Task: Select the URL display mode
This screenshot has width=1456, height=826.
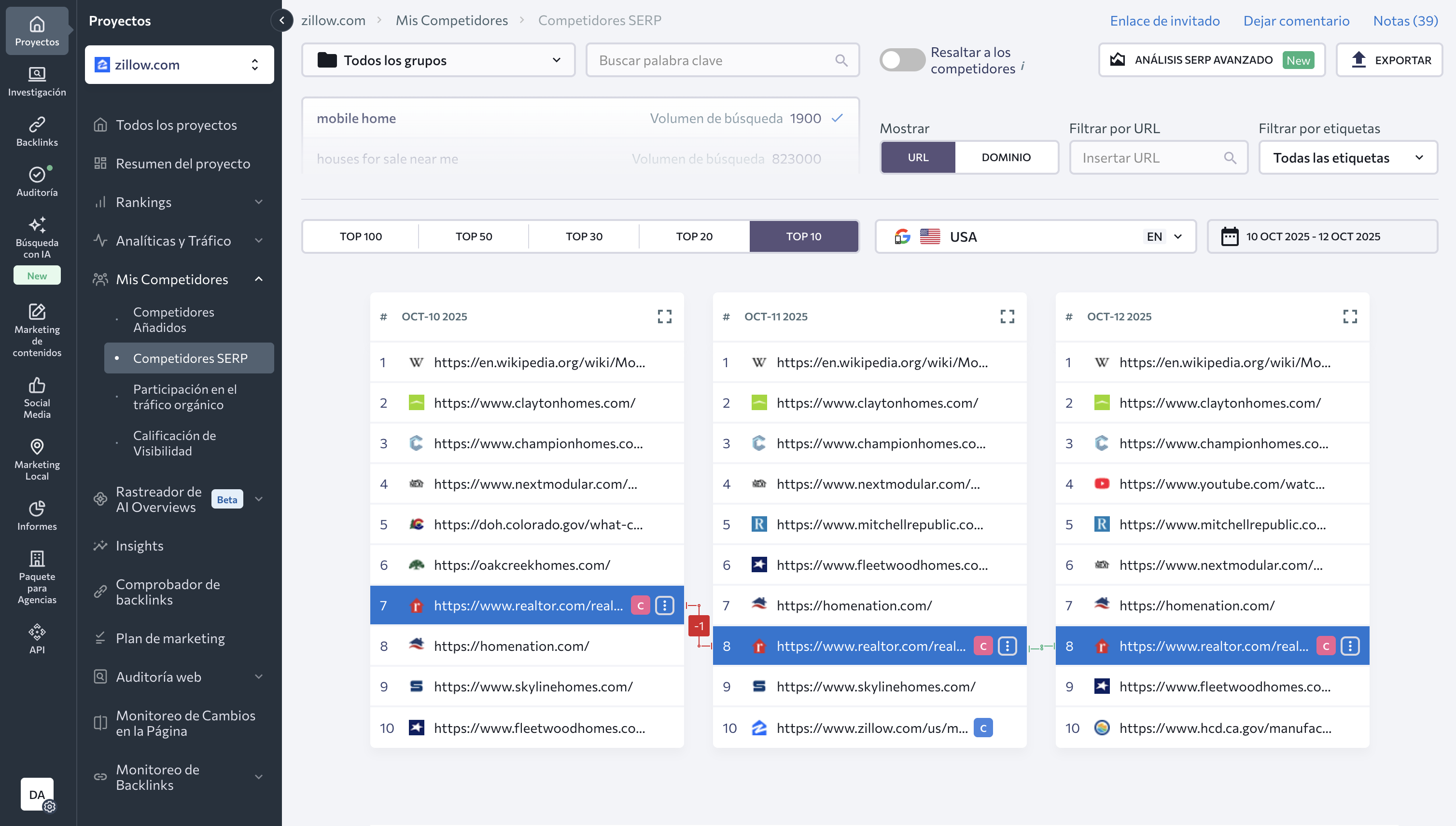Action: coord(918,157)
